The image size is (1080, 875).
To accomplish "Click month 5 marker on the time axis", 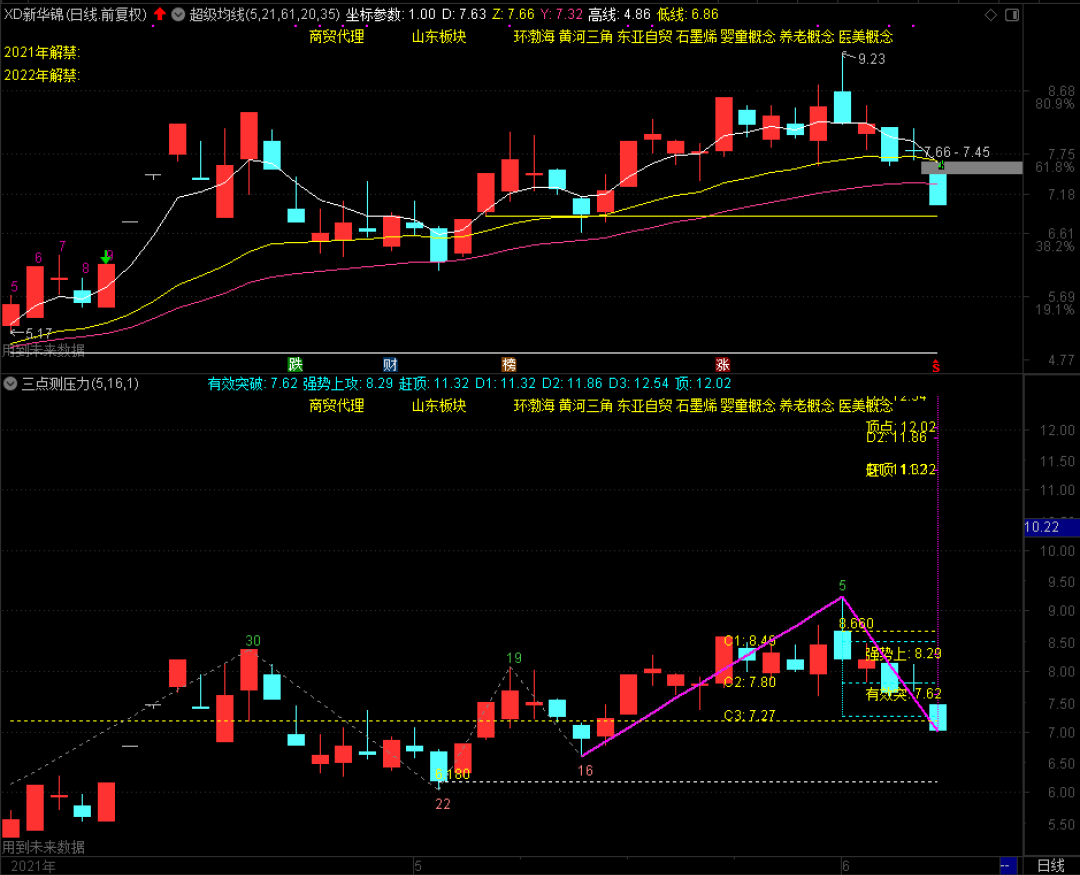I will (417, 866).
